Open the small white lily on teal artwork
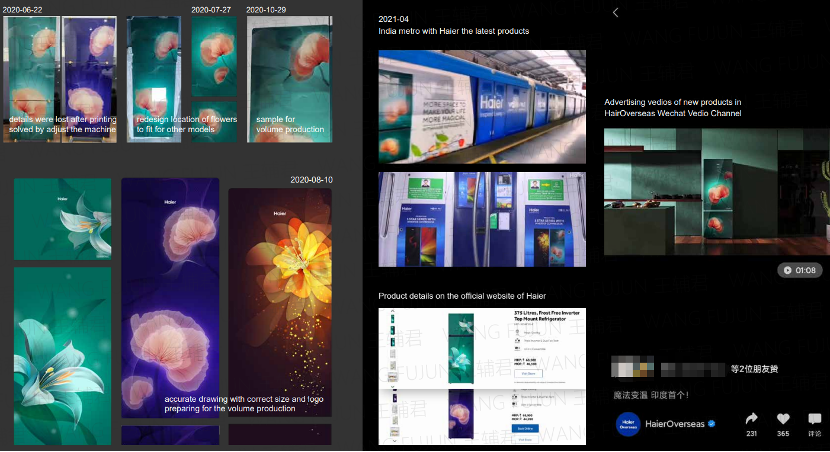 62,219
